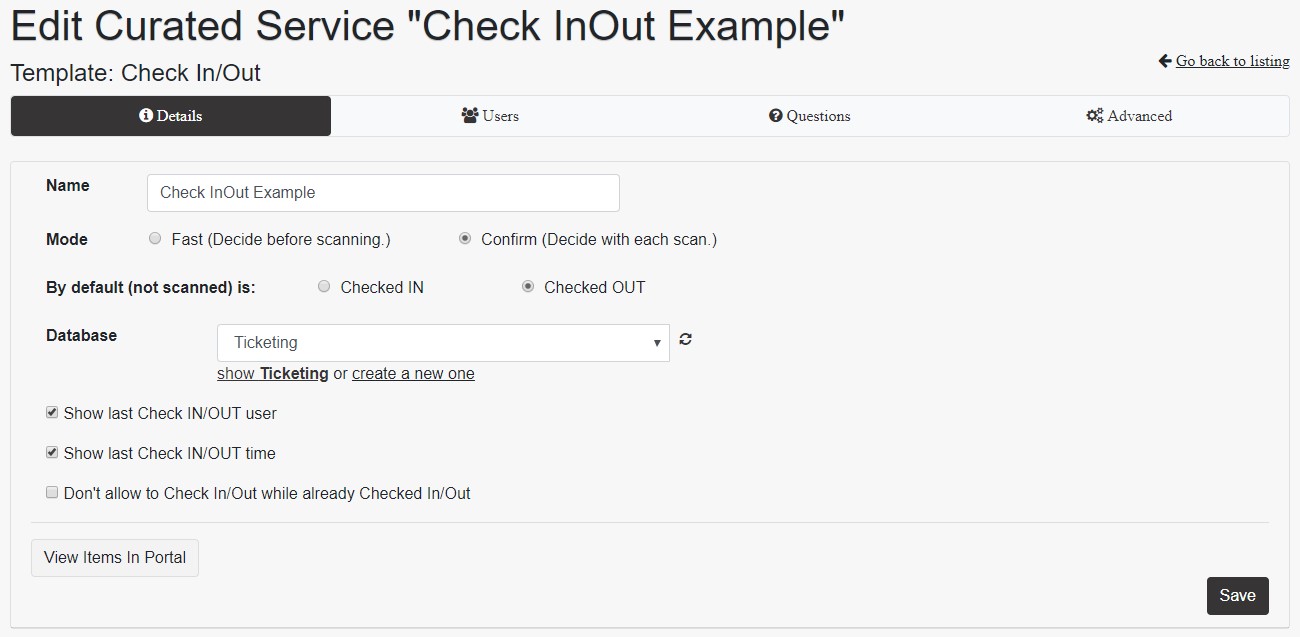Click the 'Database' label text
The image size is (1300, 637).
click(x=82, y=335)
